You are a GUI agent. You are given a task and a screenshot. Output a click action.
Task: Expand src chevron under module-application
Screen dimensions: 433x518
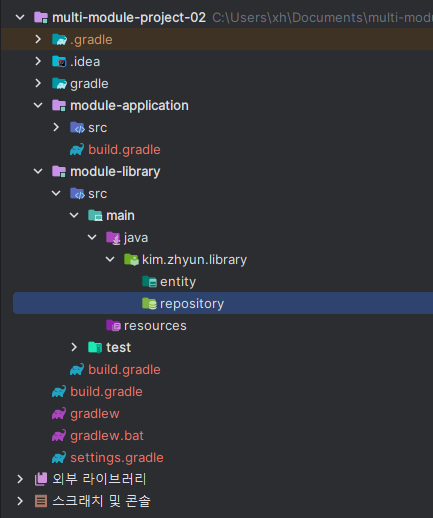click(x=56, y=127)
